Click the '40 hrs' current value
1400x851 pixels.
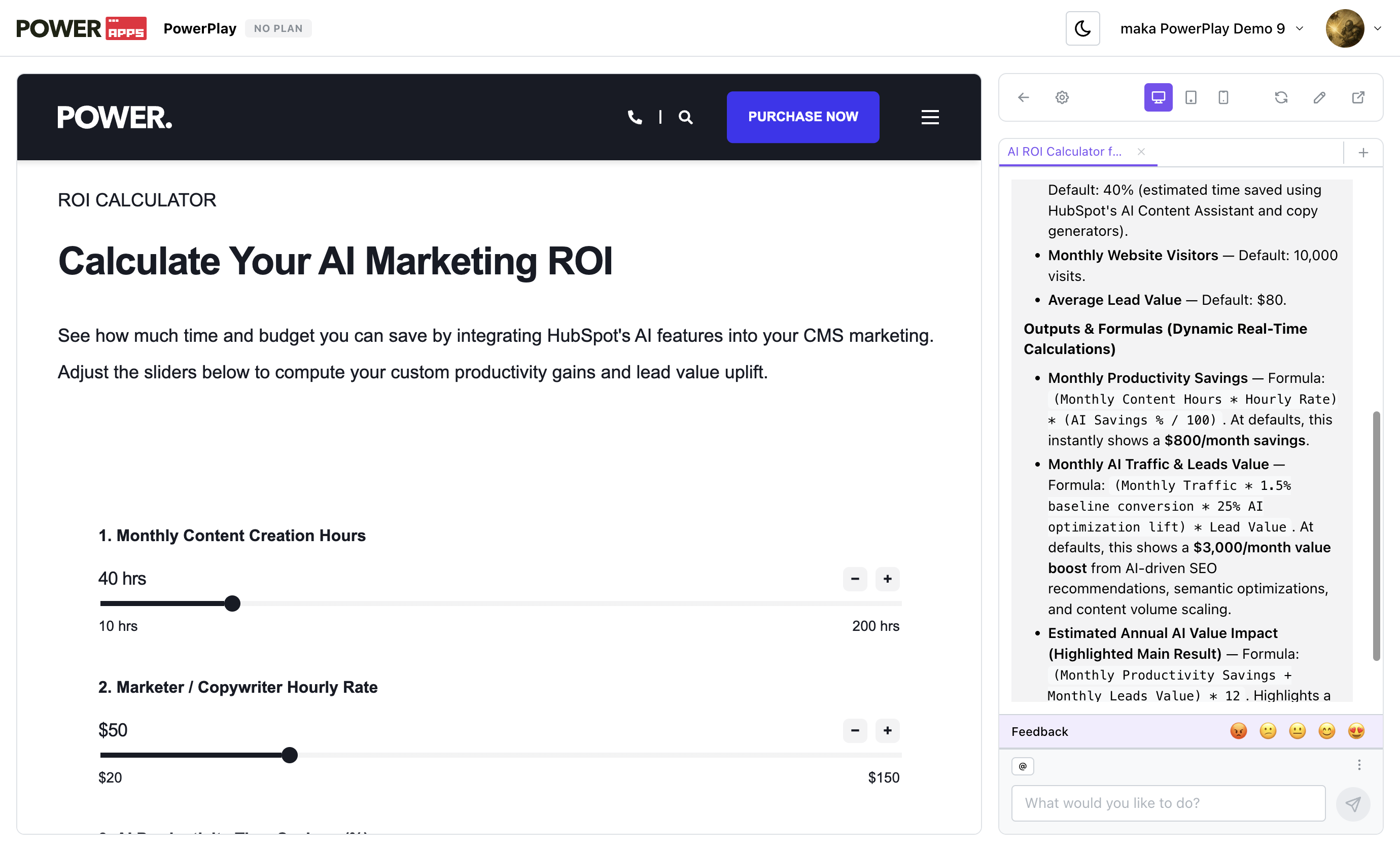[x=122, y=578]
